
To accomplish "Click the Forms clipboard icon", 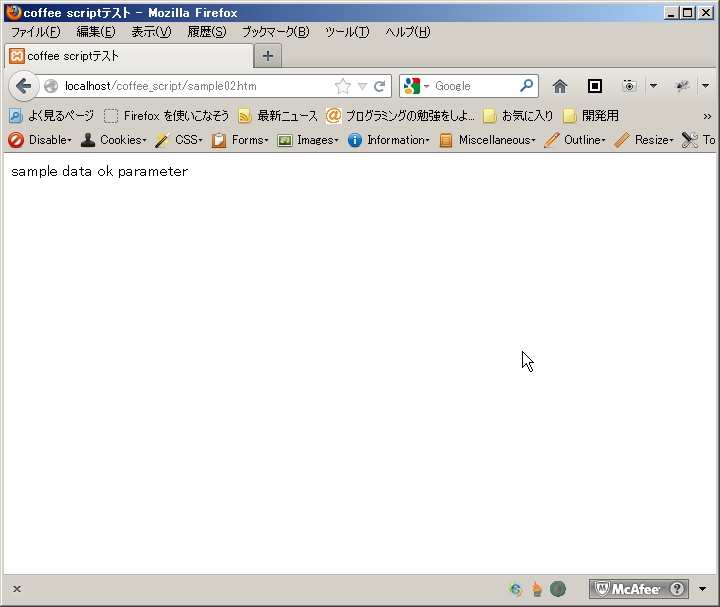I will point(219,140).
